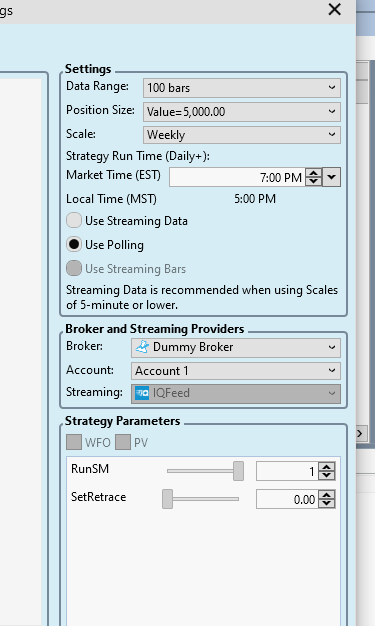
Task: Toggle the PV checkbox
Action: 123,442
